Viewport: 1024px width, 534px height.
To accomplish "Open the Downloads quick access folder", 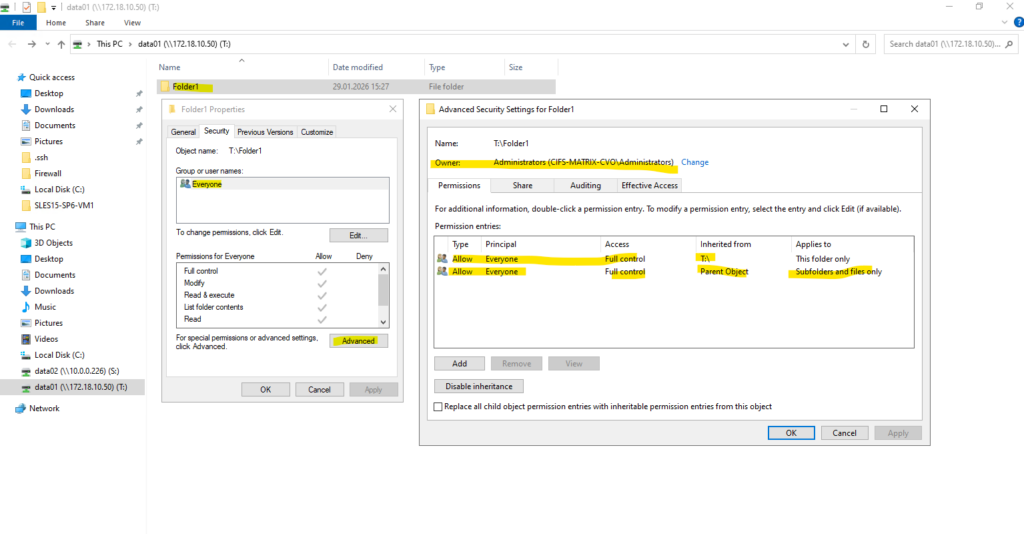I will pos(54,109).
